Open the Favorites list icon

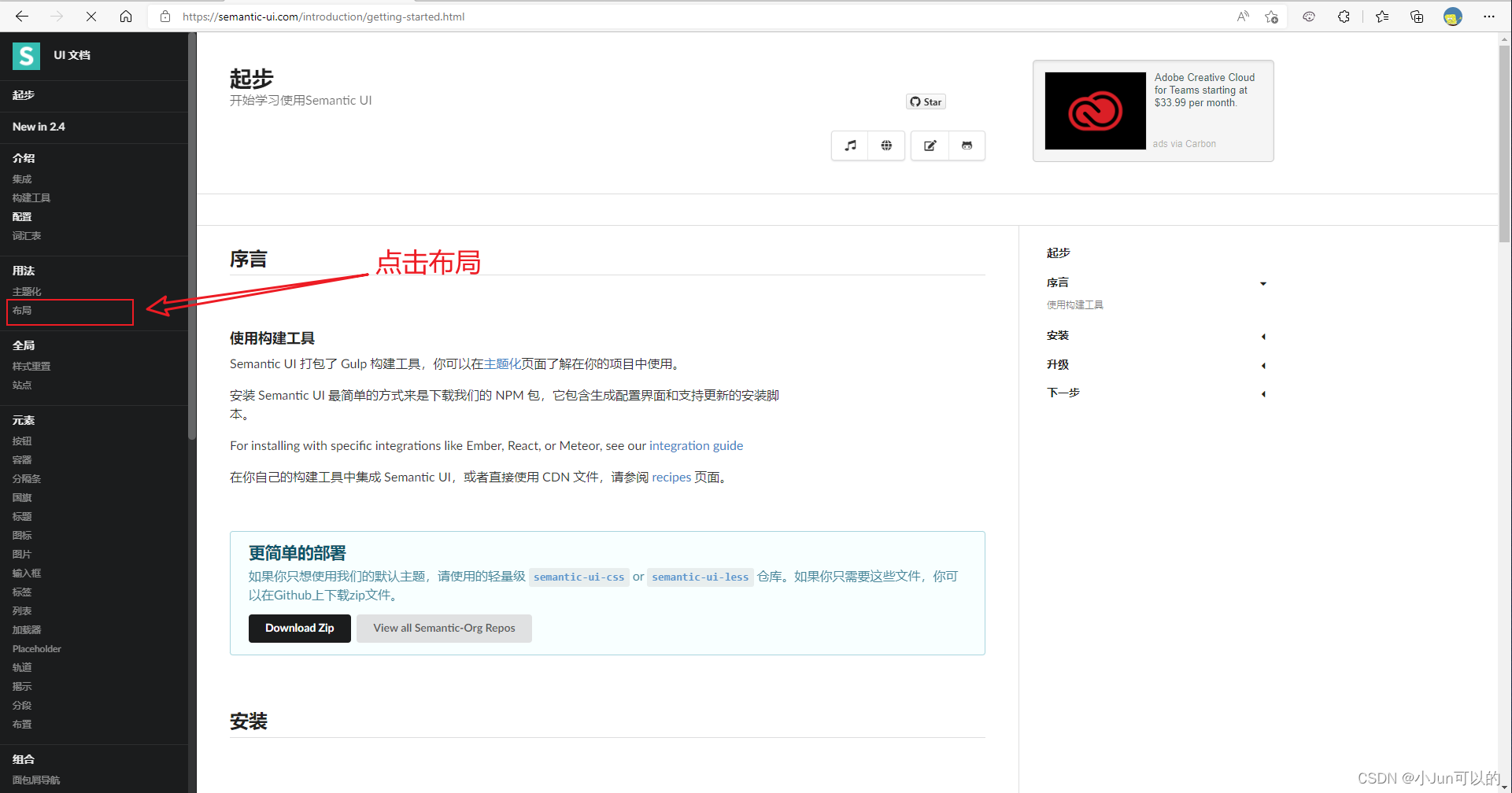1382,17
